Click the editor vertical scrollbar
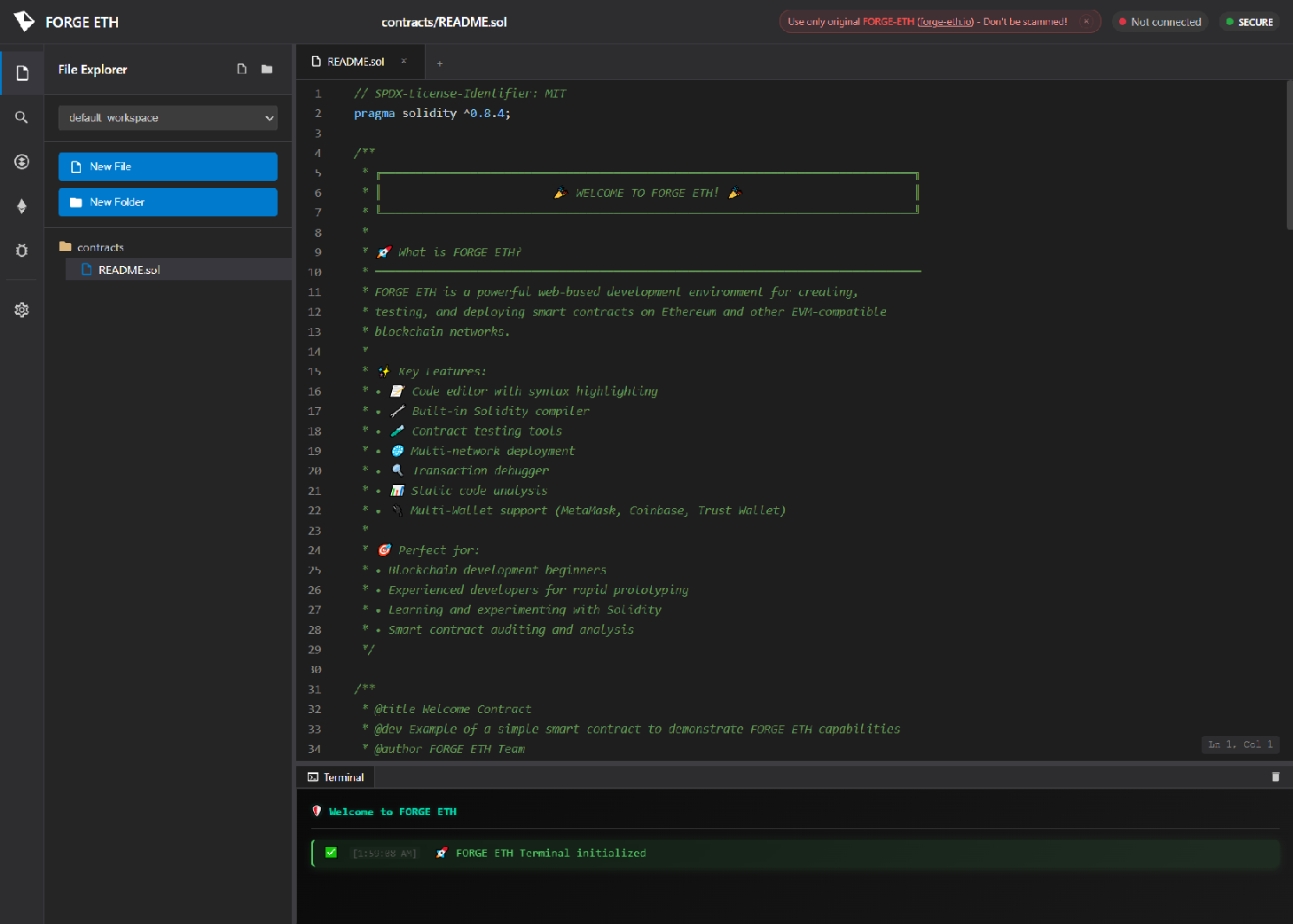Image resolution: width=1293 pixels, height=924 pixels. point(1289,155)
